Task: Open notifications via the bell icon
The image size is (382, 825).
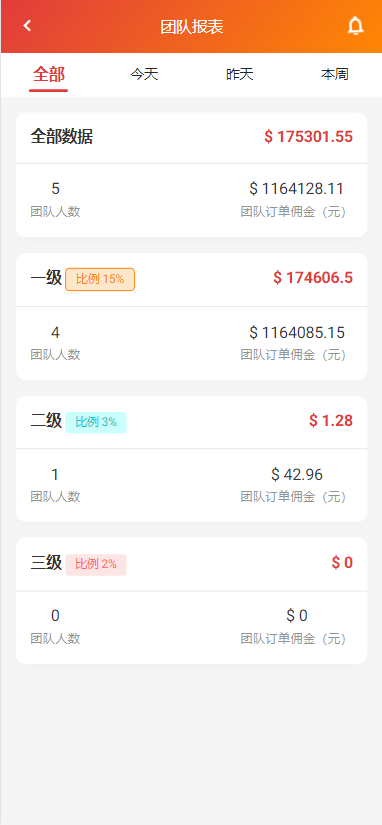Action: point(356,26)
